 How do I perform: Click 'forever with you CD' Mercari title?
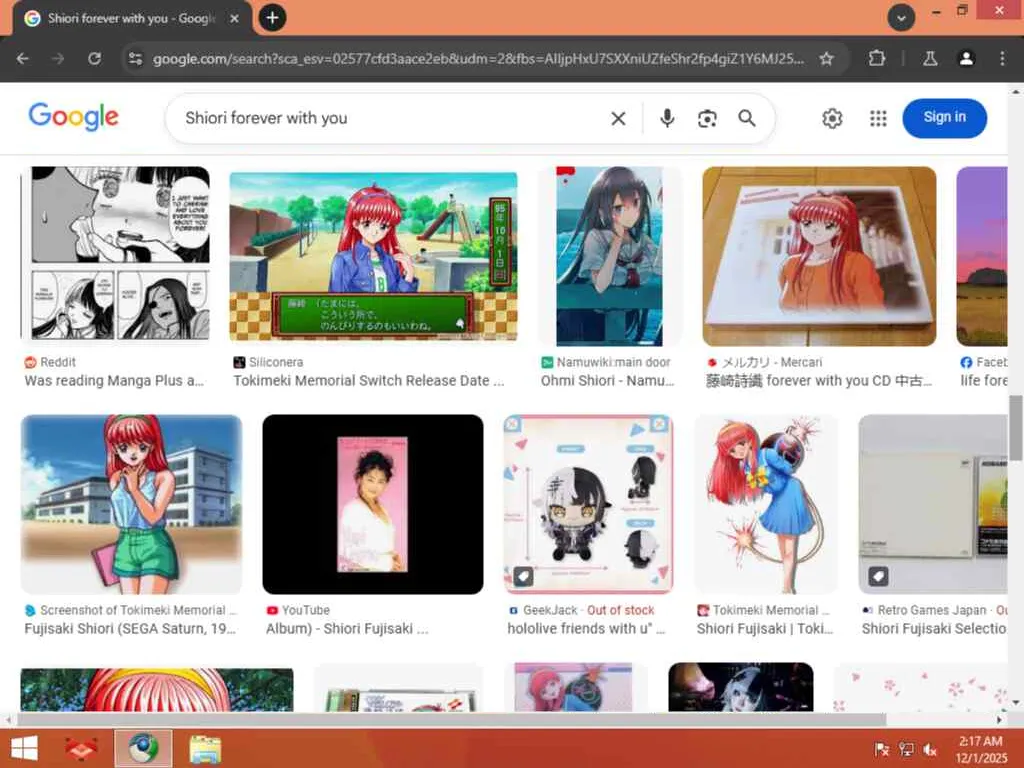[819, 381]
